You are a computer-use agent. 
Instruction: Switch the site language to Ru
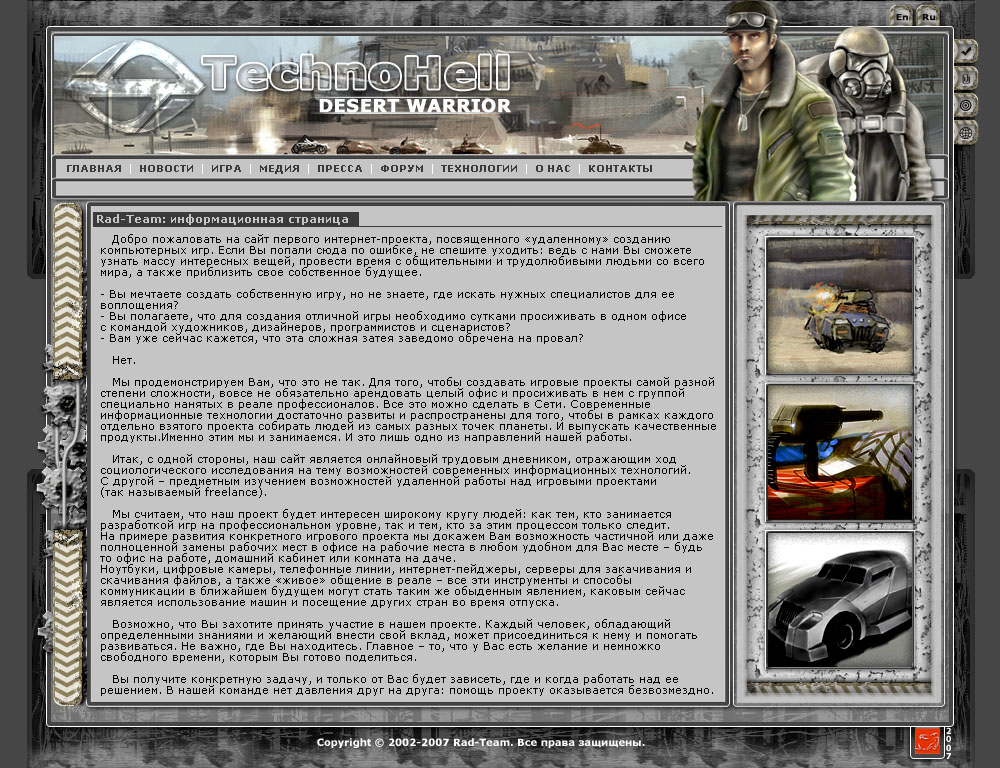click(928, 17)
